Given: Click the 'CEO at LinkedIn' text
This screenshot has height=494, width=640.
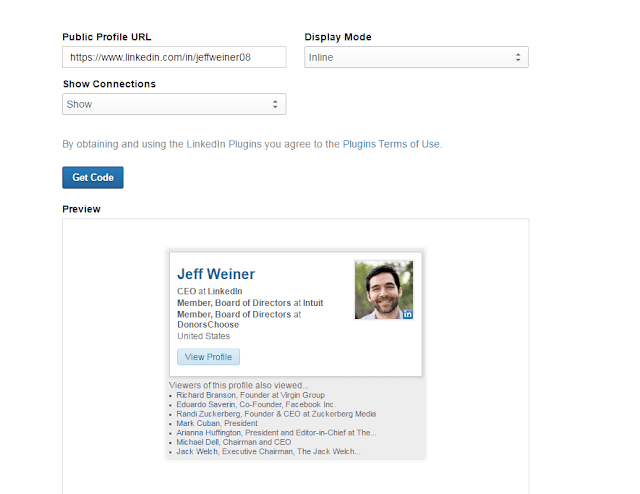Looking at the screenshot, I should pos(210,291).
